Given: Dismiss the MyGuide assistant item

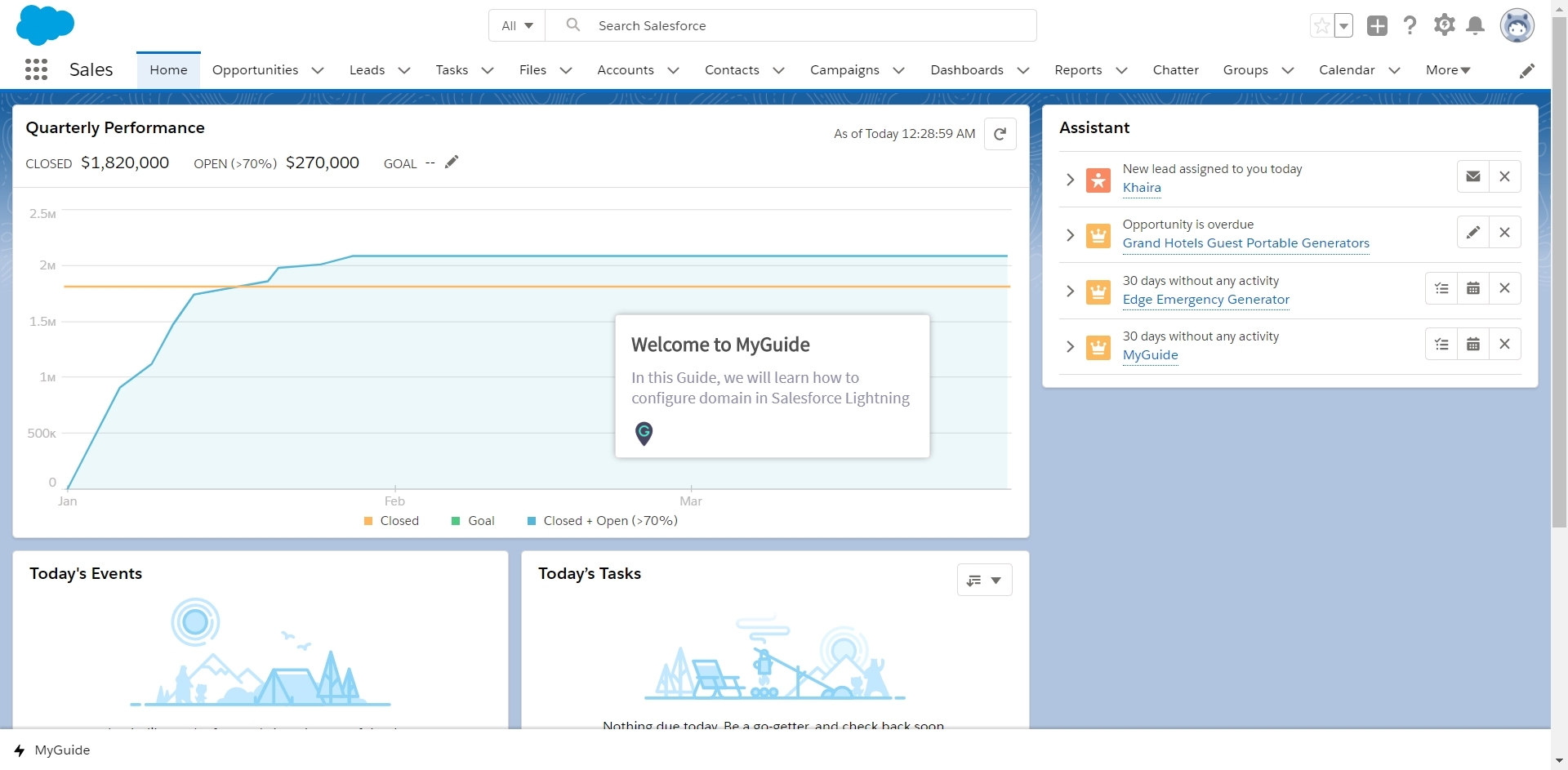Looking at the screenshot, I should tap(1504, 344).
